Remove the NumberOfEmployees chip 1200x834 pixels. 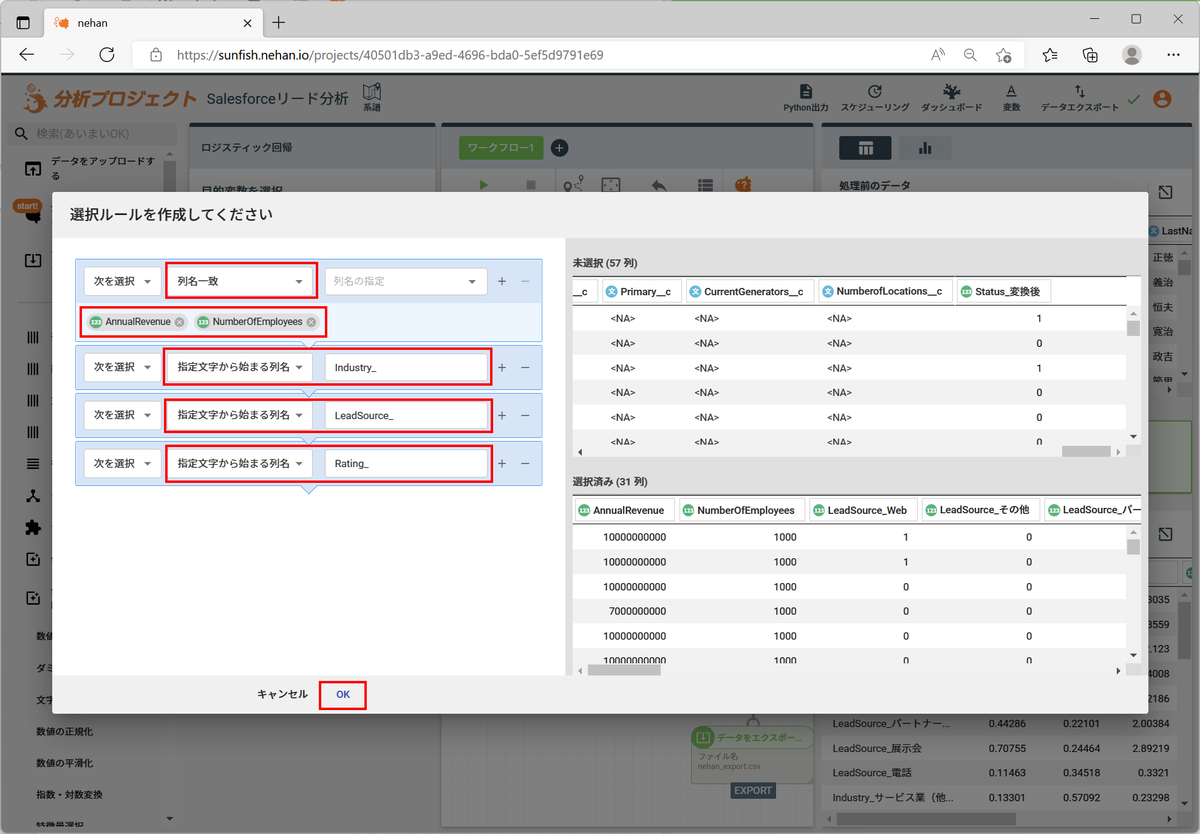311,322
